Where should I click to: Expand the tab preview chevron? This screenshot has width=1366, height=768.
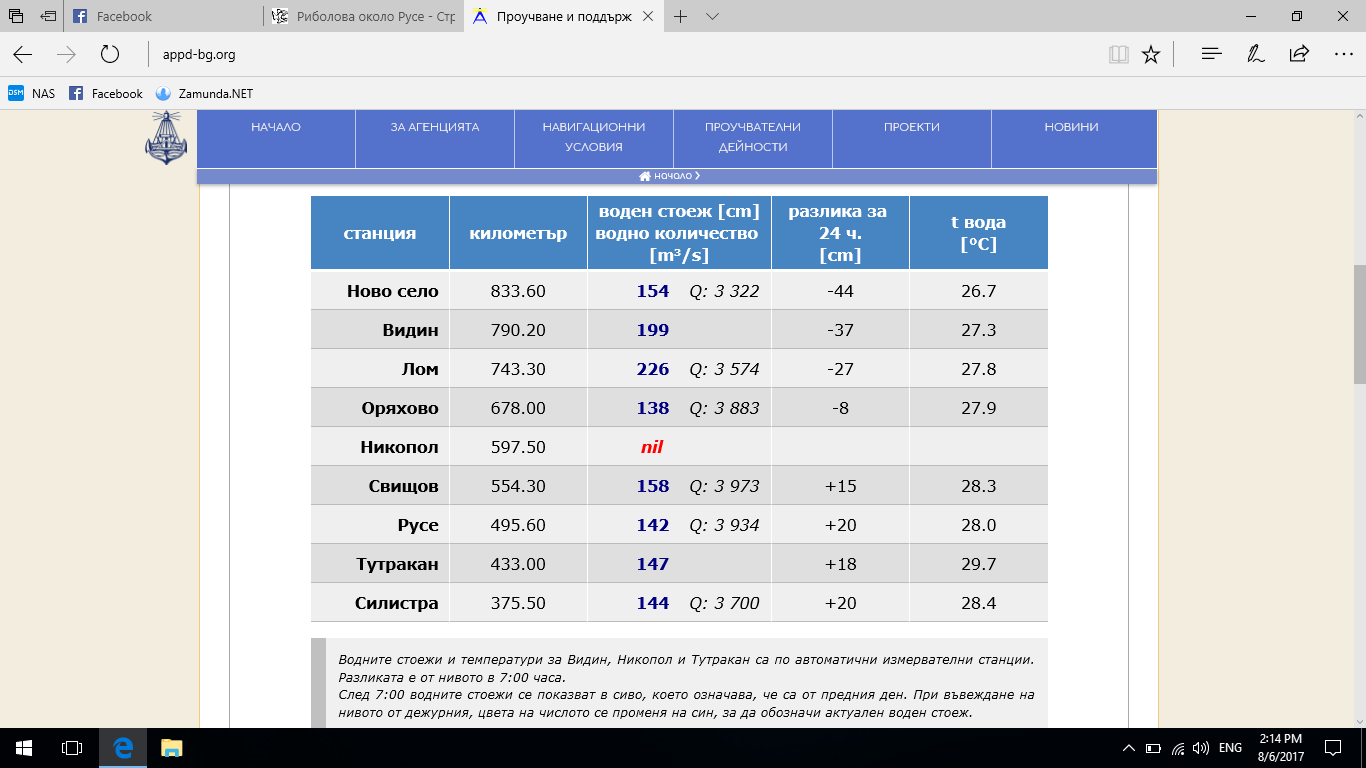tap(713, 17)
